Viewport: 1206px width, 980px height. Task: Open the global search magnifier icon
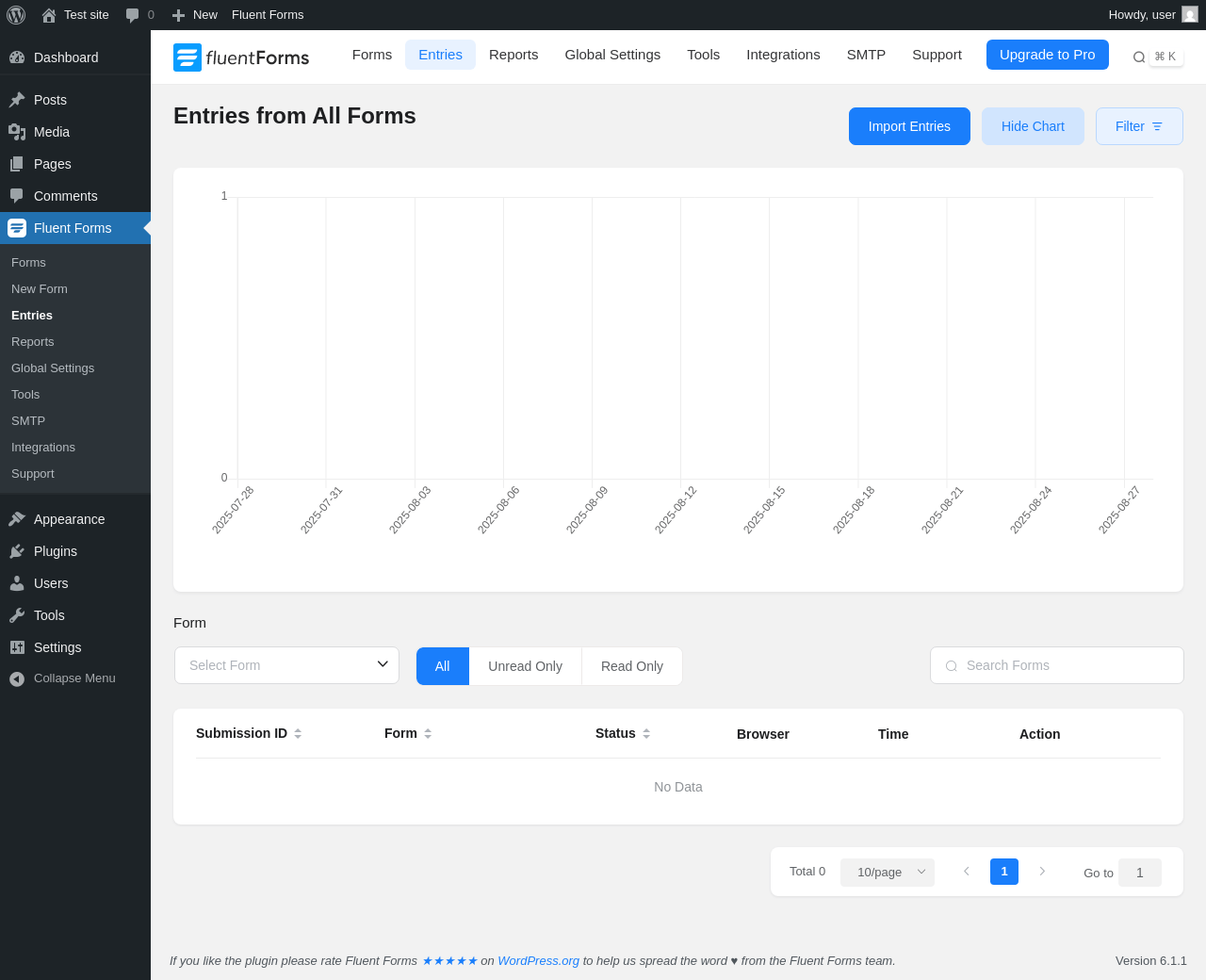[x=1139, y=57]
